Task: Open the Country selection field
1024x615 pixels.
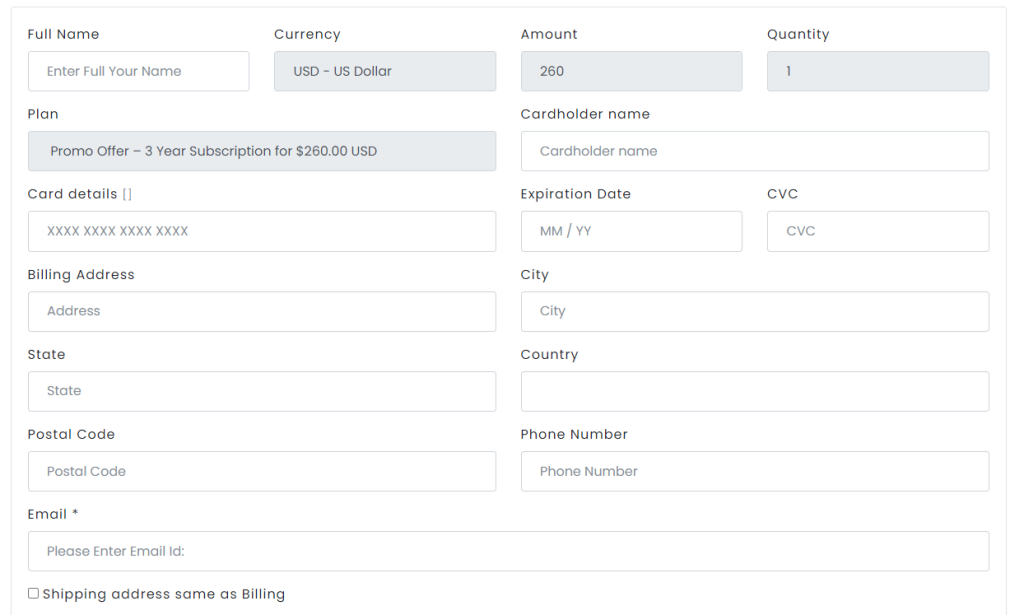Action: click(754, 391)
